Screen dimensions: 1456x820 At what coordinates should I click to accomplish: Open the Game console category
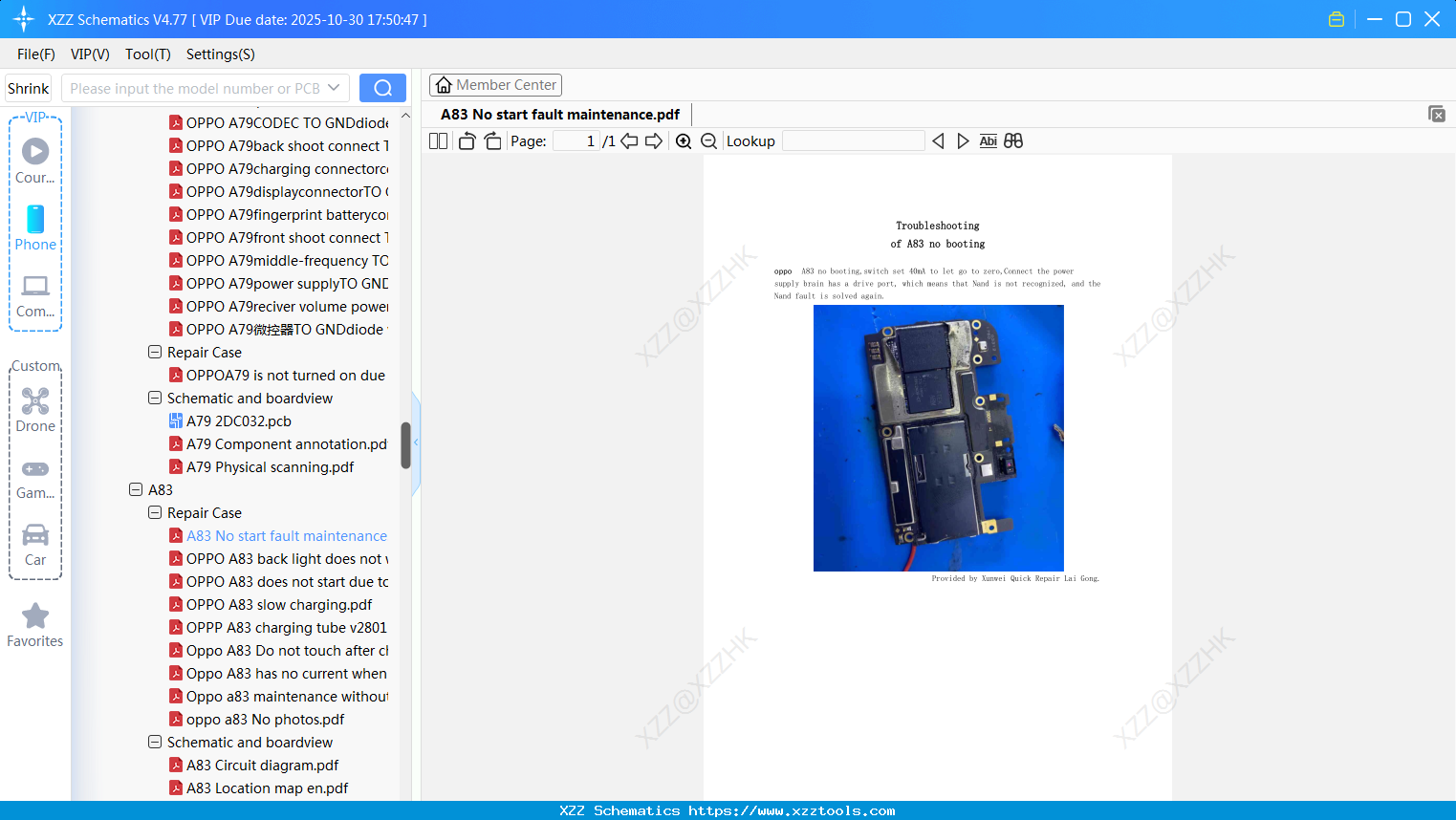coord(35,480)
